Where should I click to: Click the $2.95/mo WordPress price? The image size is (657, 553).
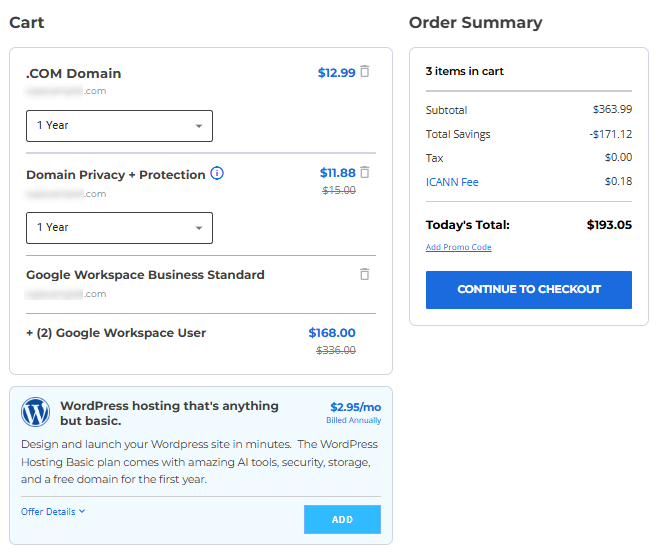pyautogui.click(x=356, y=407)
